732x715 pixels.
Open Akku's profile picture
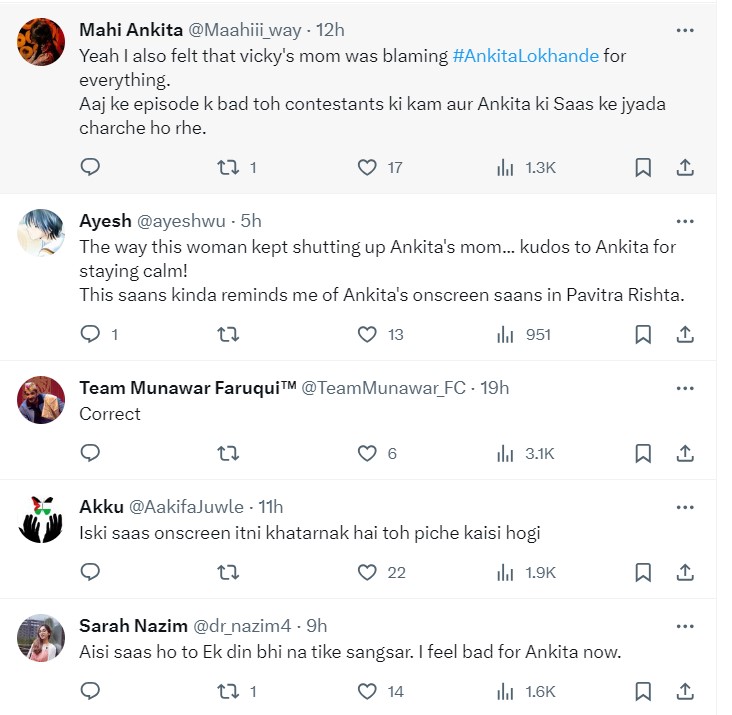pos(43,520)
